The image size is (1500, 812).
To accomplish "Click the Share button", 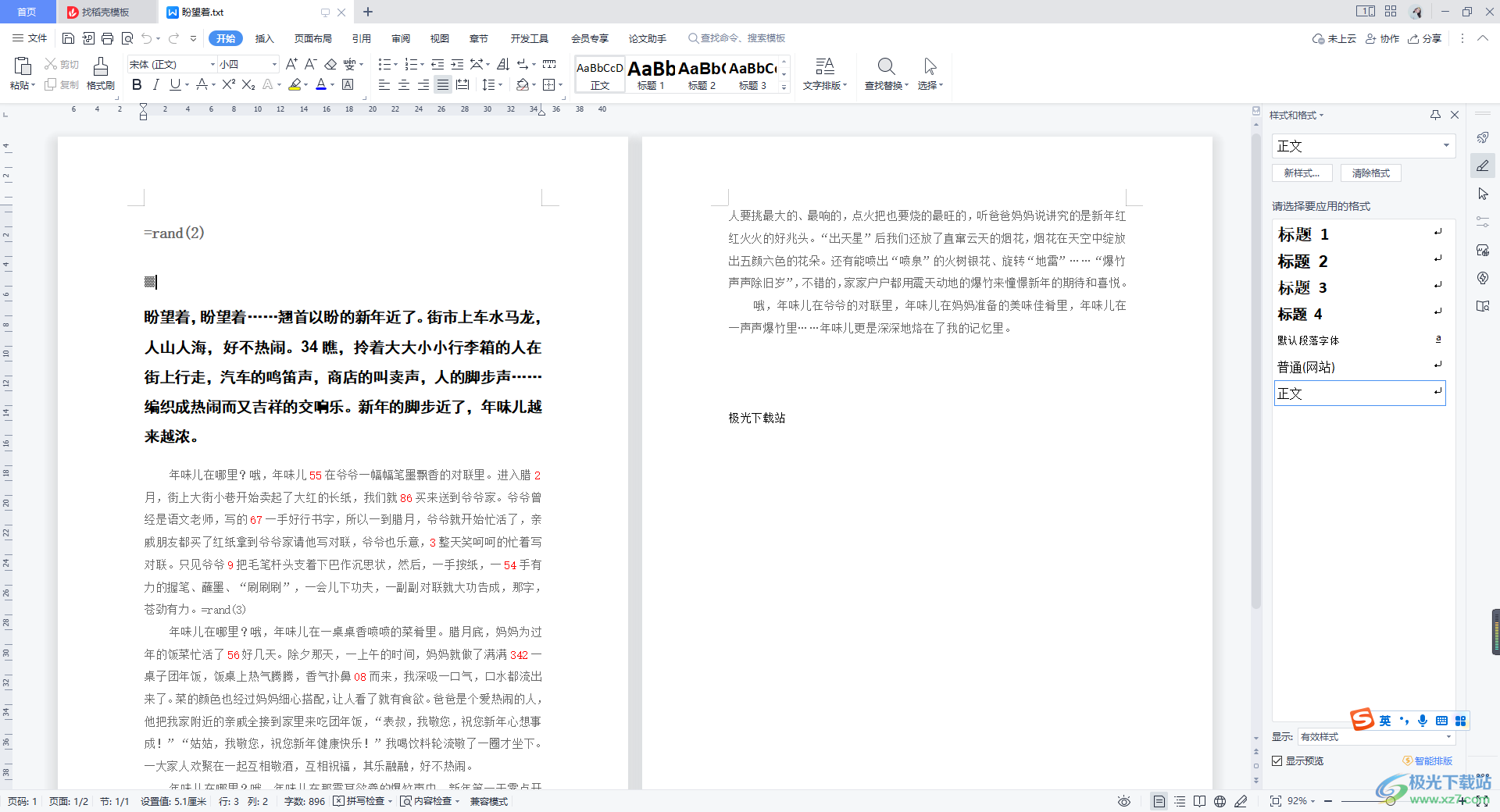I will click(1425, 38).
